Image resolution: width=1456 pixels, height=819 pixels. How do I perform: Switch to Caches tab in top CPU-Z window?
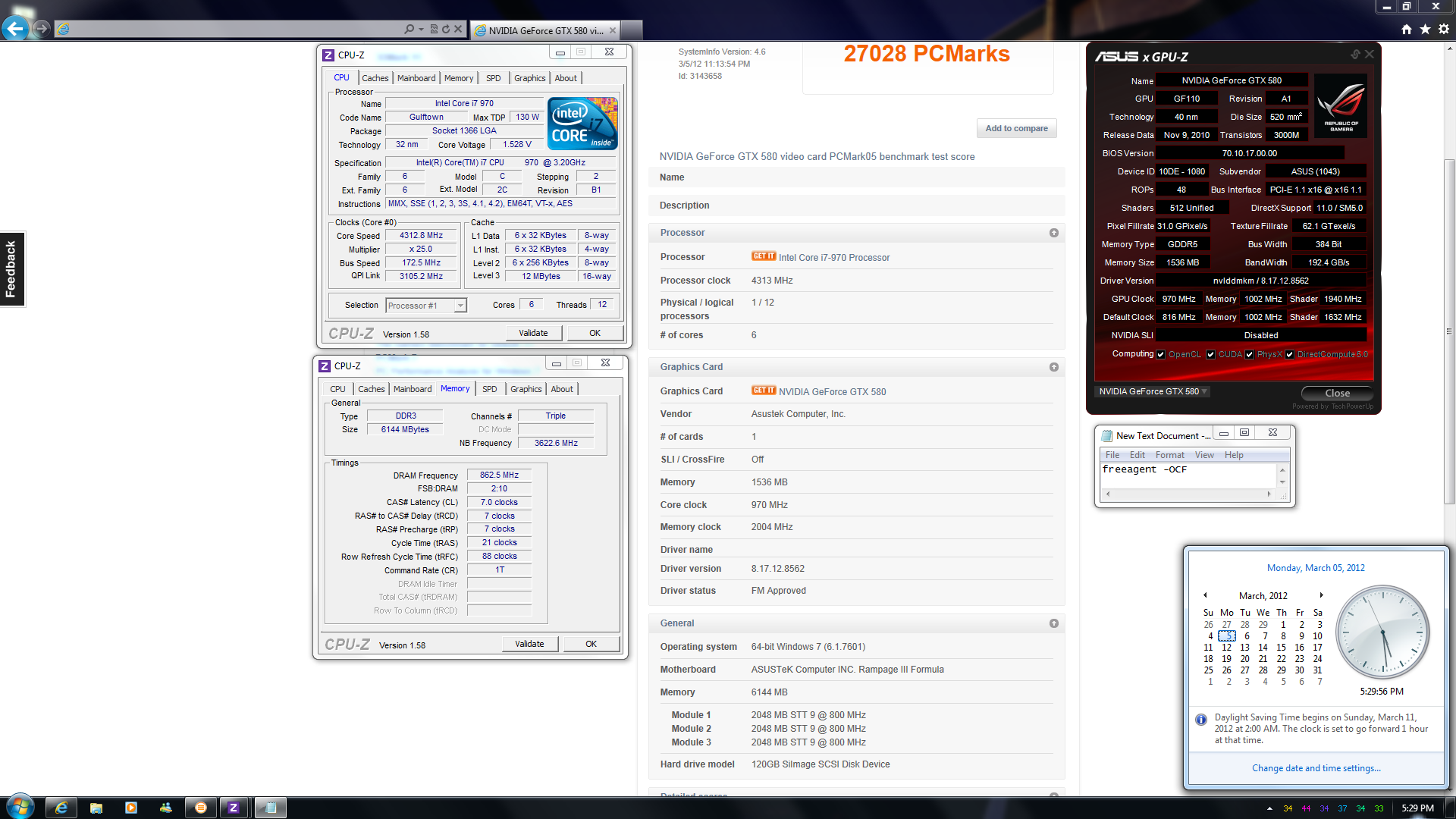click(375, 78)
